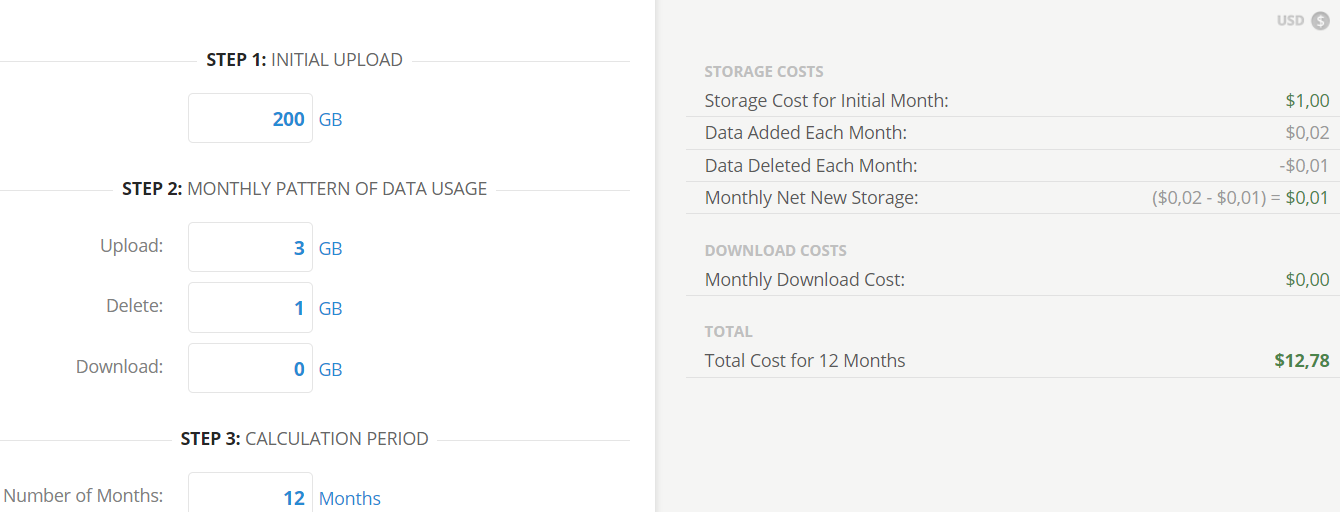Change the GB unit beside Delete
Image resolution: width=1340 pixels, height=512 pixels.
[330, 309]
